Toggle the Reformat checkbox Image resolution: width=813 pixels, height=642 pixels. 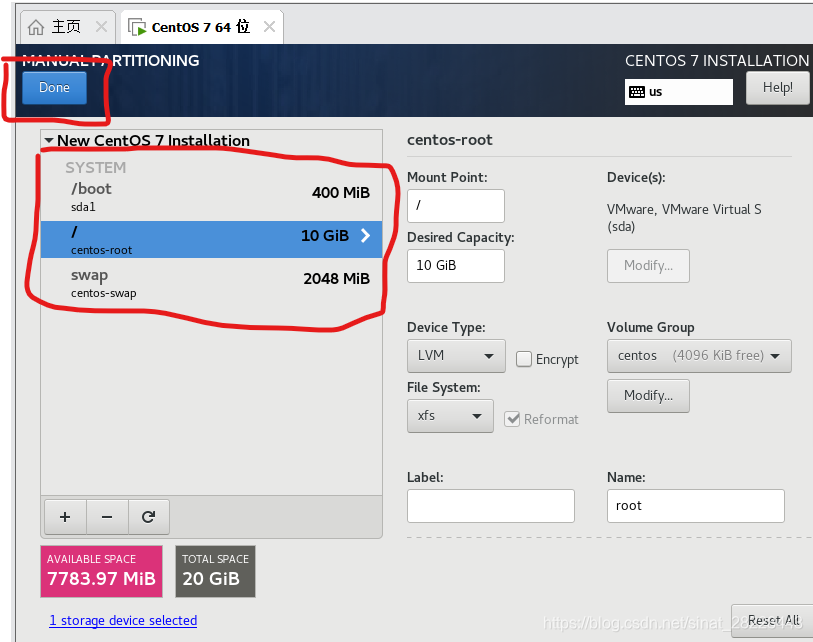pyautogui.click(x=512, y=419)
